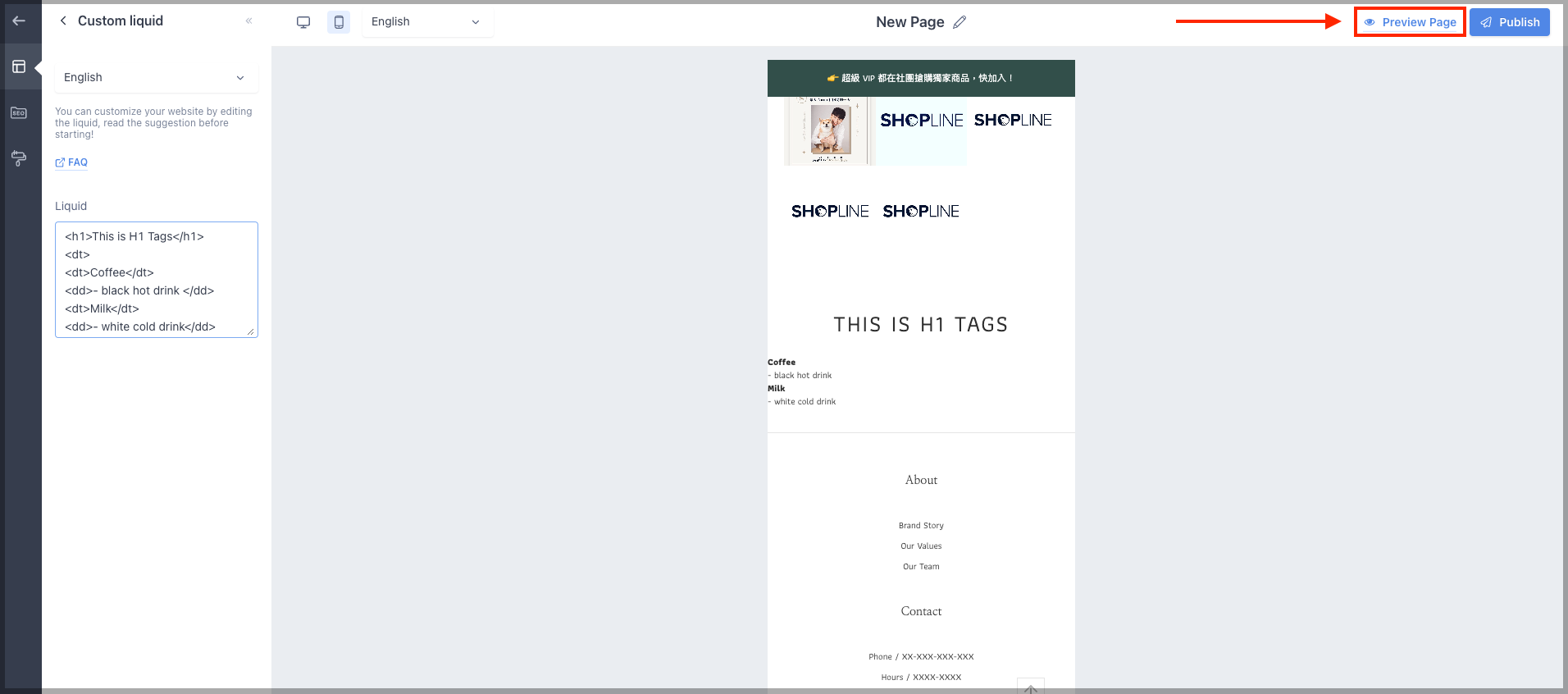Screen dimensions: 1568x694
Task: Open the Our Values footer link
Action: pos(921,546)
